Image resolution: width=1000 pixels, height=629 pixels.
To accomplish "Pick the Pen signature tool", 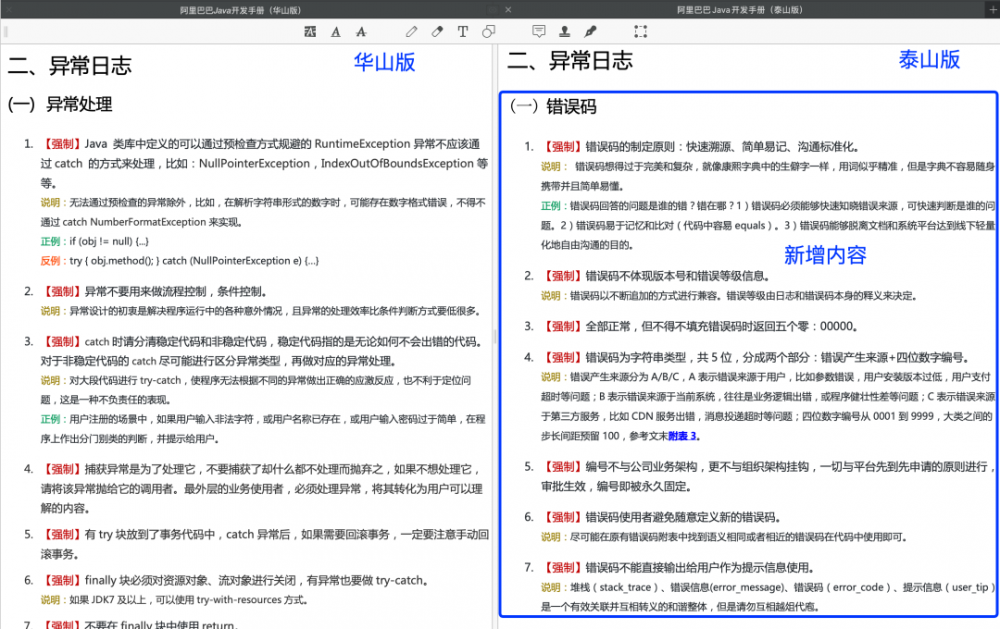I will 590,31.
